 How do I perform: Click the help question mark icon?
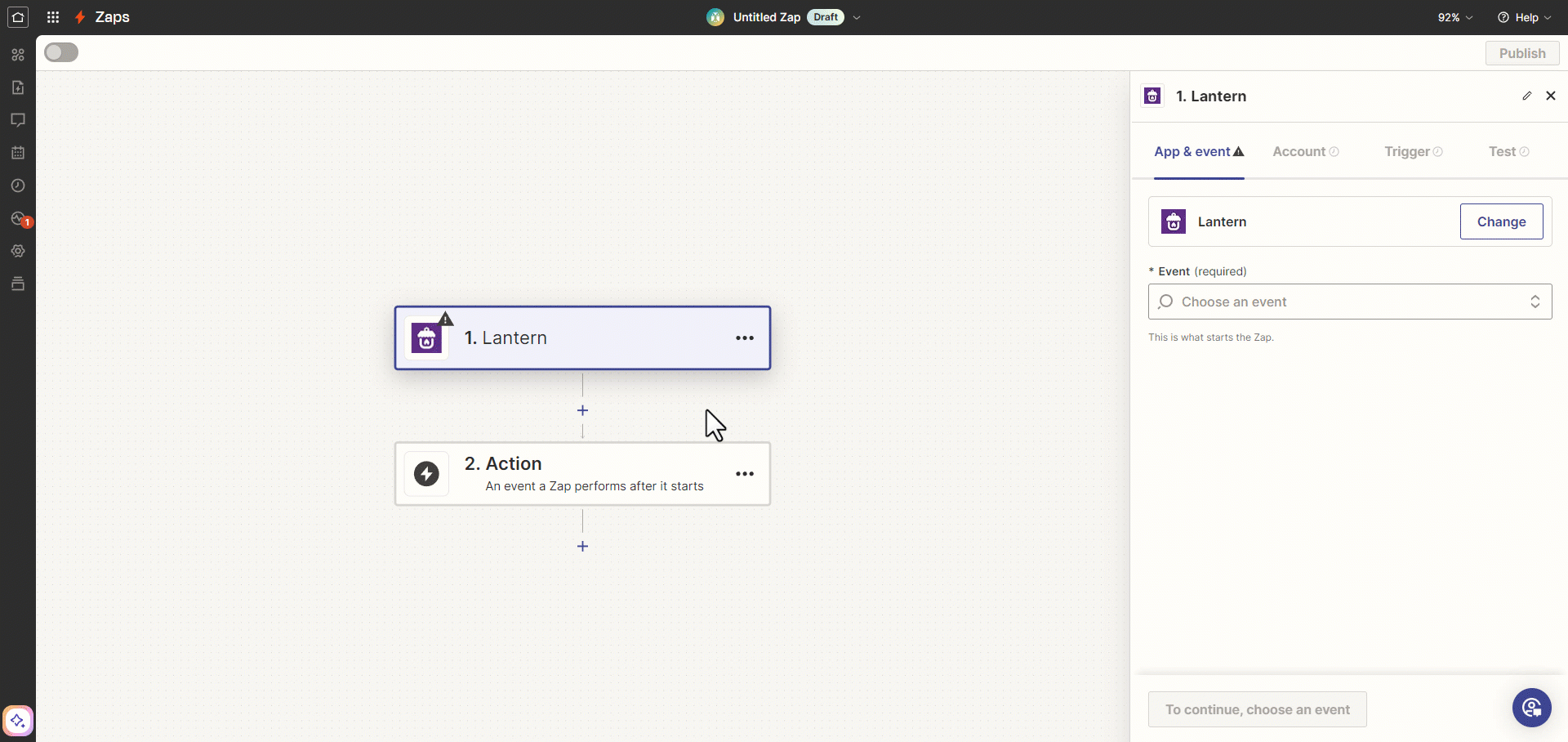[x=1503, y=17]
